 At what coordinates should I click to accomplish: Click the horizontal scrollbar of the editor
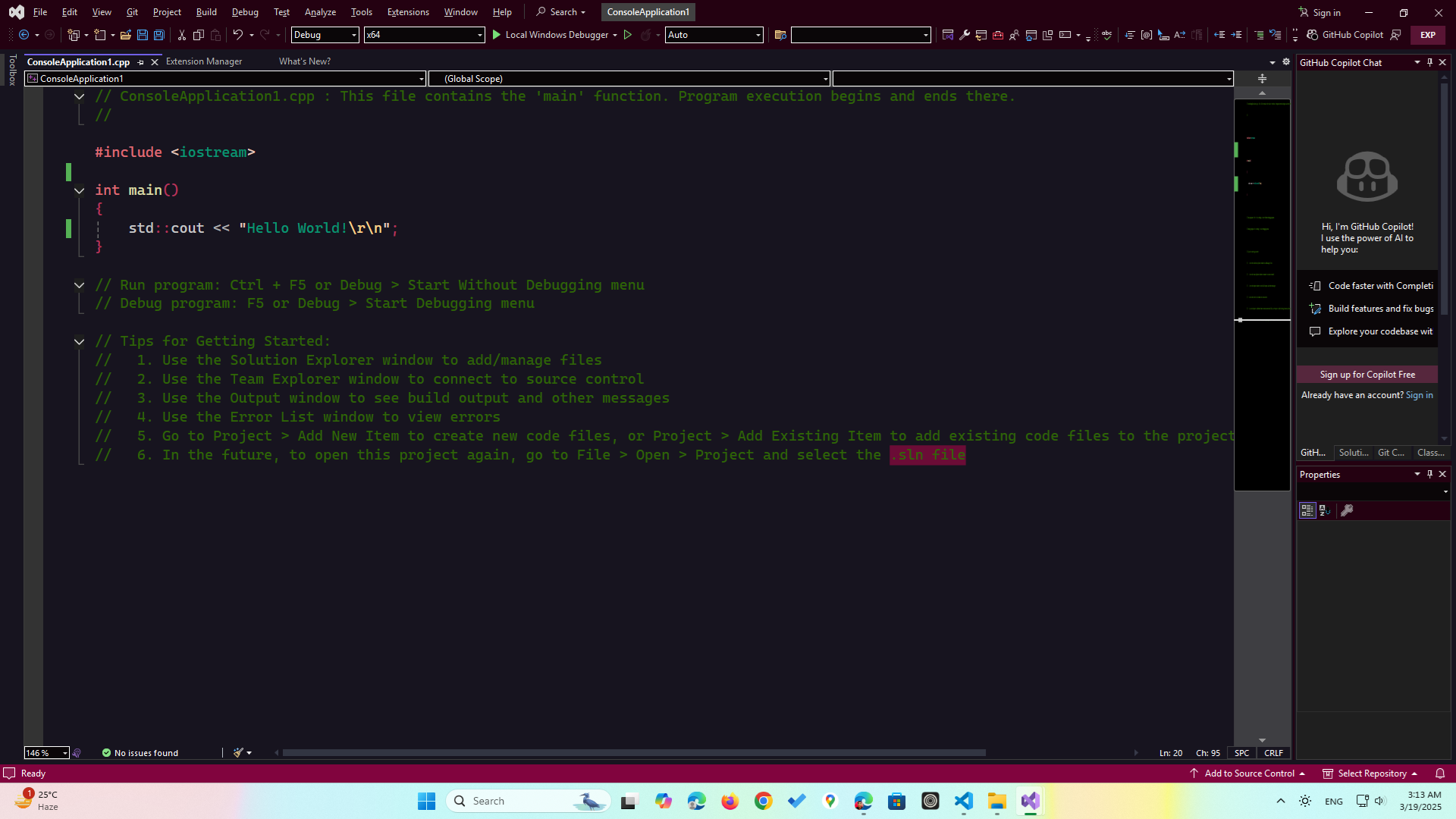point(633,753)
